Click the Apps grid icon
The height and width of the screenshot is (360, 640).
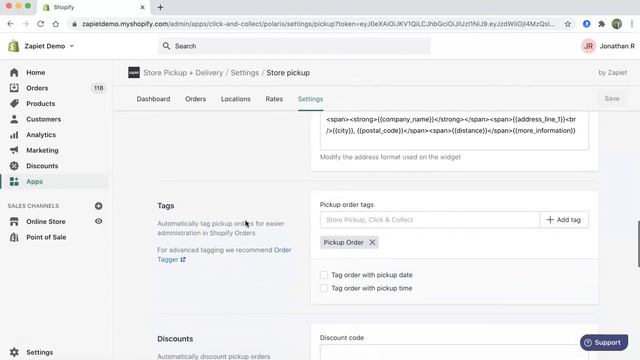(x=14, y=182)
